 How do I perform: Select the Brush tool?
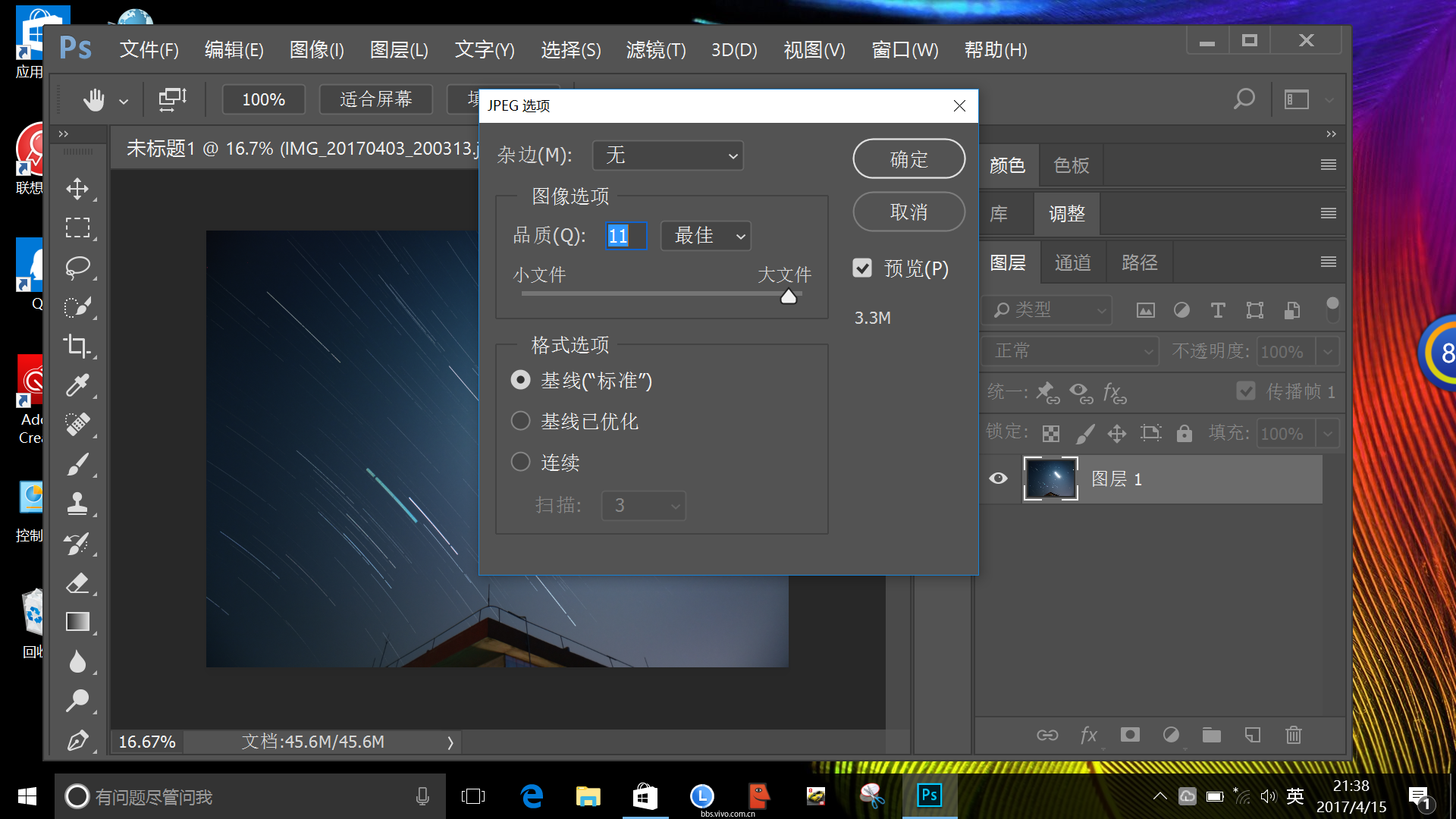pyautogui.click(x=77, y=464)
